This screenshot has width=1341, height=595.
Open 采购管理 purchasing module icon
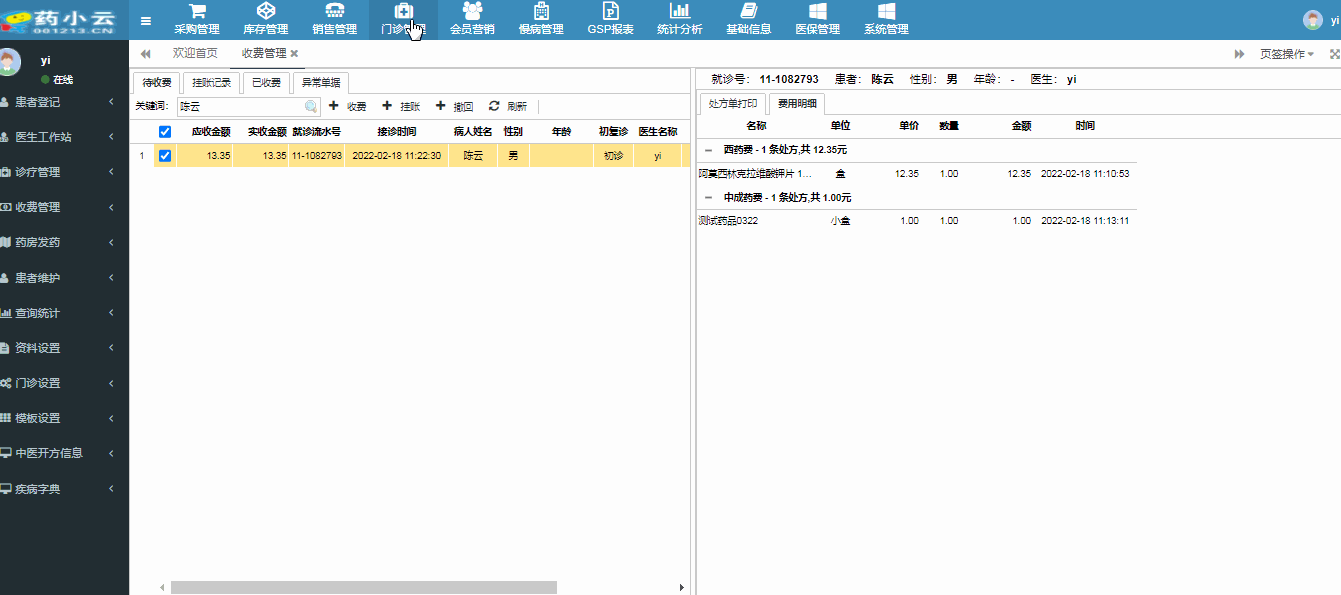click(x=197, y=11)
